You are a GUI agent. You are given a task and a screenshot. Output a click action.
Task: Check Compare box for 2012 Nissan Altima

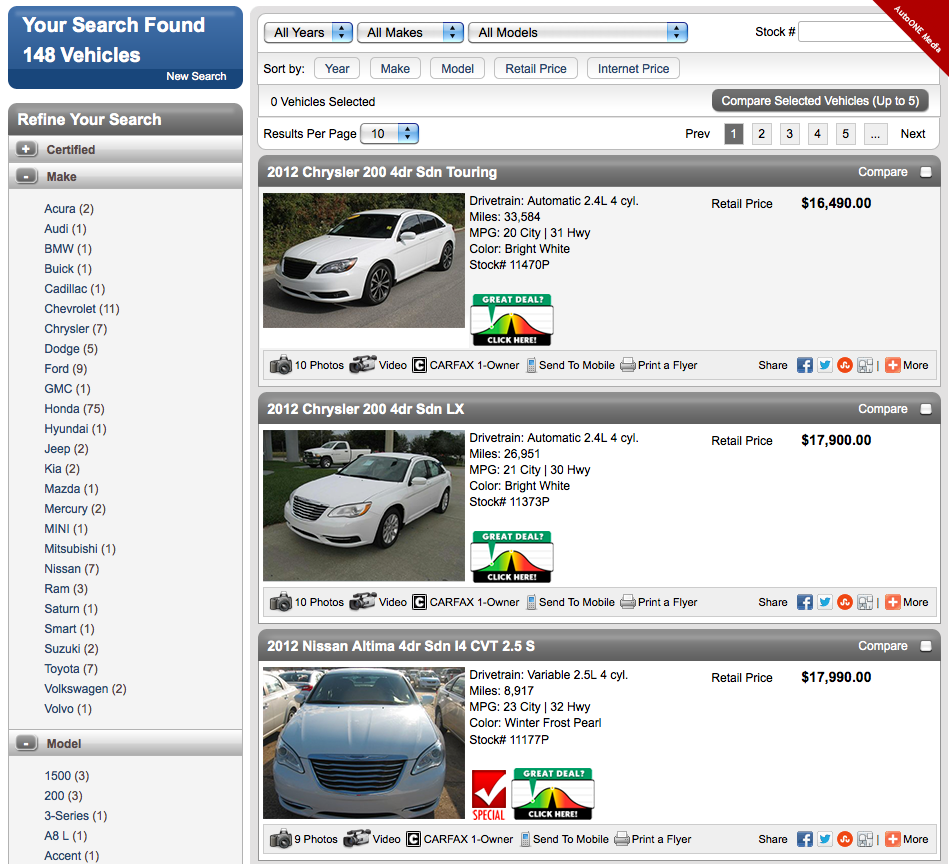coord(926,647)
